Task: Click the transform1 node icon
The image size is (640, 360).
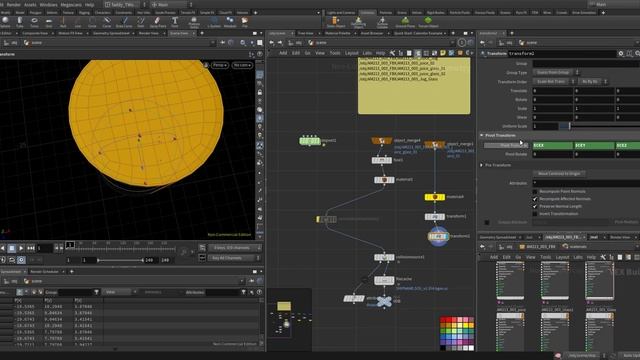Action: coord(435,217)
